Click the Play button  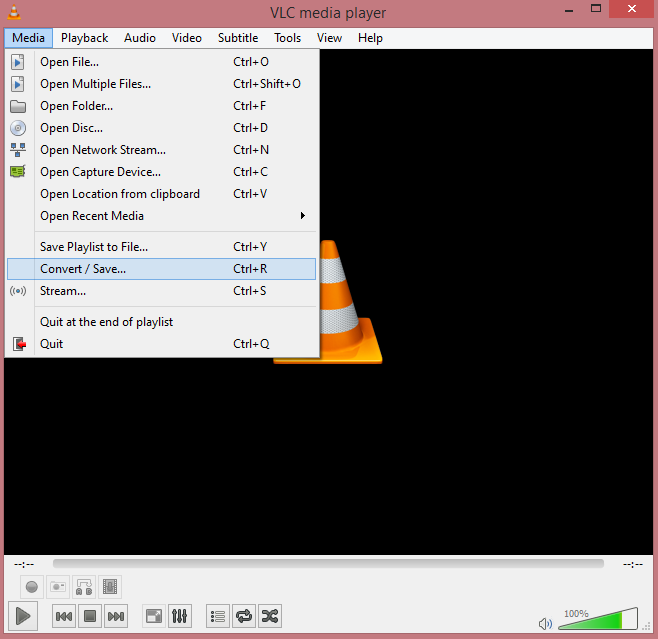tap(24, 616)
